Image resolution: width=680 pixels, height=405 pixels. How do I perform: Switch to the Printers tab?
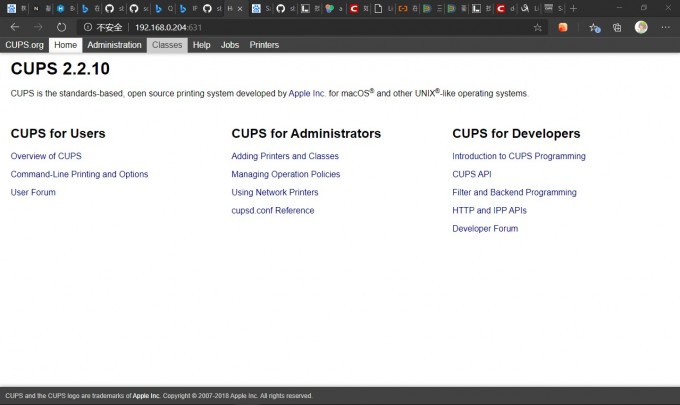tap(264, 45)
